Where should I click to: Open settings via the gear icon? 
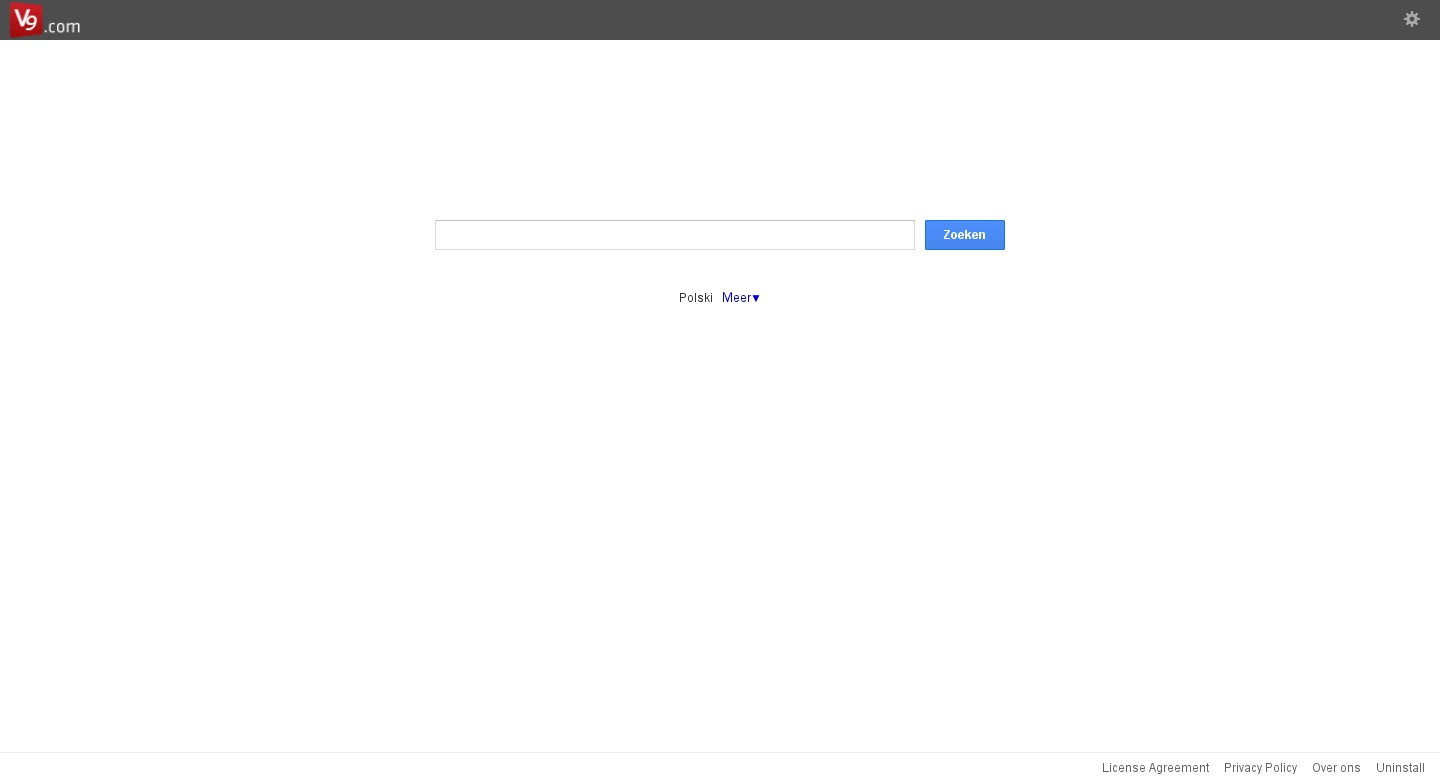(1411, 19)
